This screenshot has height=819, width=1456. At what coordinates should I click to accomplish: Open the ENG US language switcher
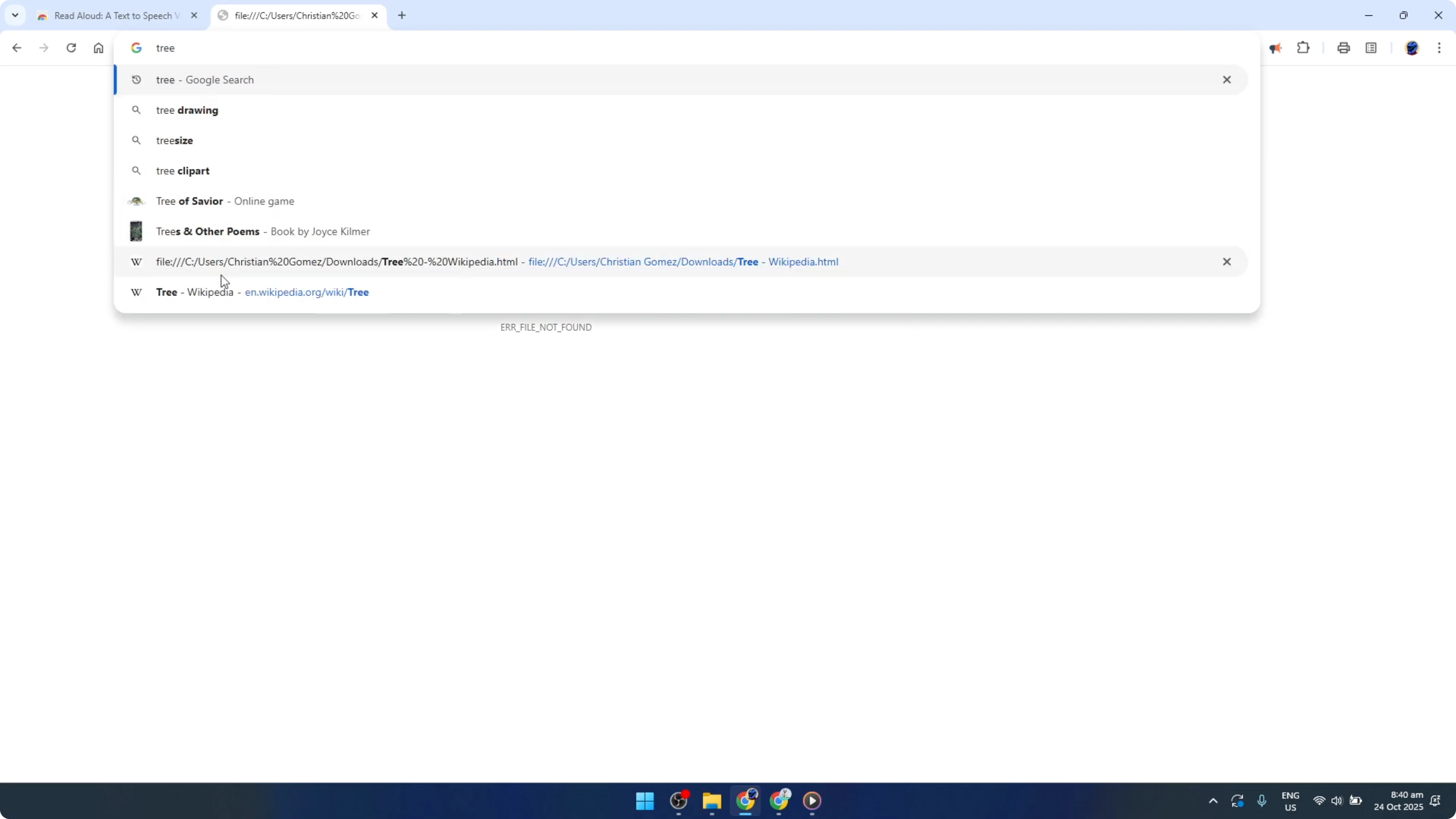pyautogui.click(x=1290, y=801)
